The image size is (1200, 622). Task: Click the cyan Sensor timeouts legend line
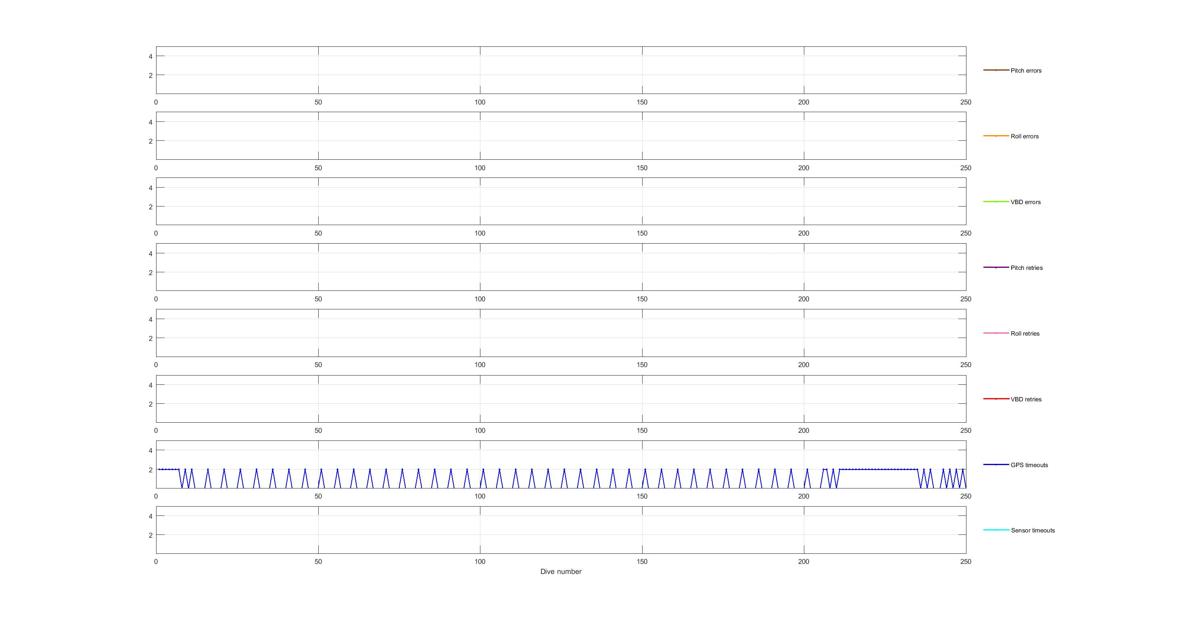[x=996, y=530]
